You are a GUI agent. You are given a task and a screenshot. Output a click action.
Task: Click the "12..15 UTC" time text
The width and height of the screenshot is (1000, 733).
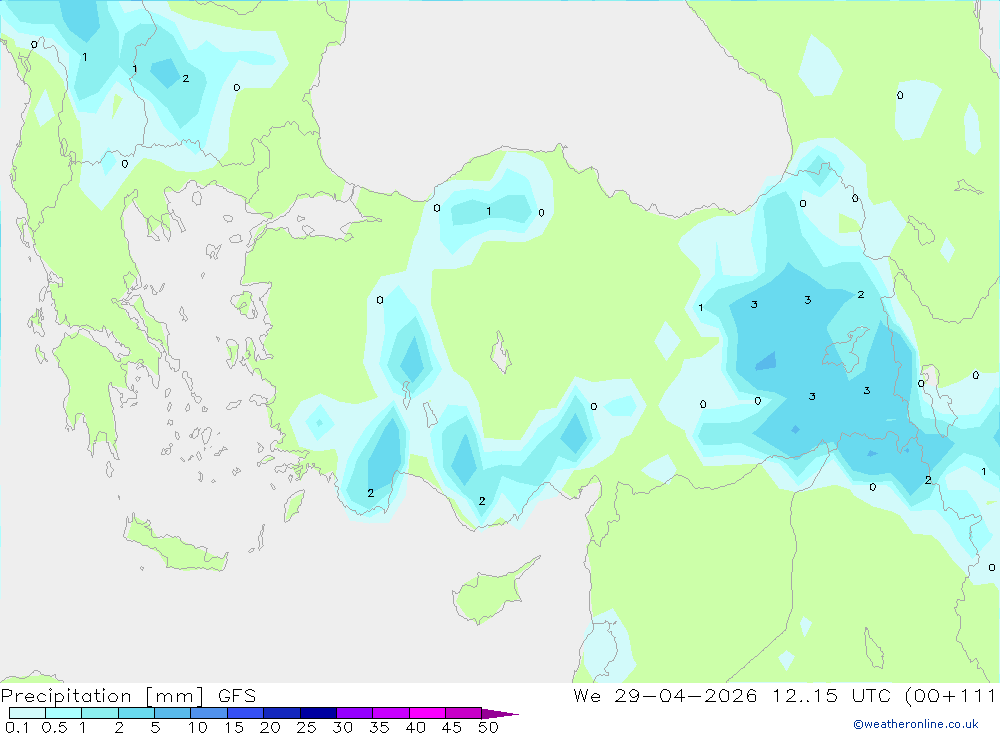tap(830, 696)
